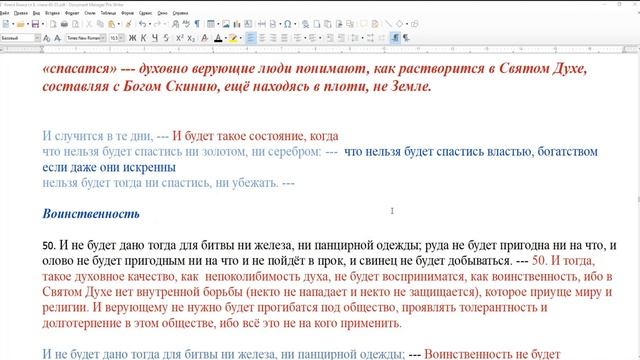Insert special character Omega icon
Screen dimensions: 640x360
click(x=287, y=24)
